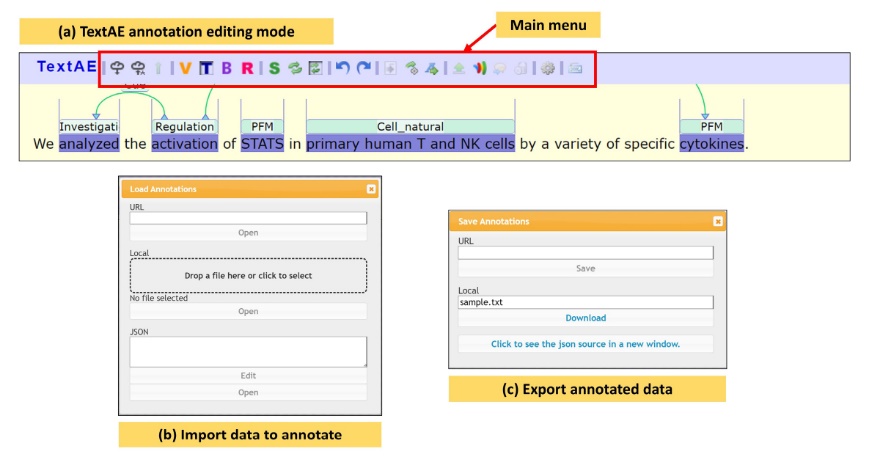Redo the last undone edit

coord(364,68)
